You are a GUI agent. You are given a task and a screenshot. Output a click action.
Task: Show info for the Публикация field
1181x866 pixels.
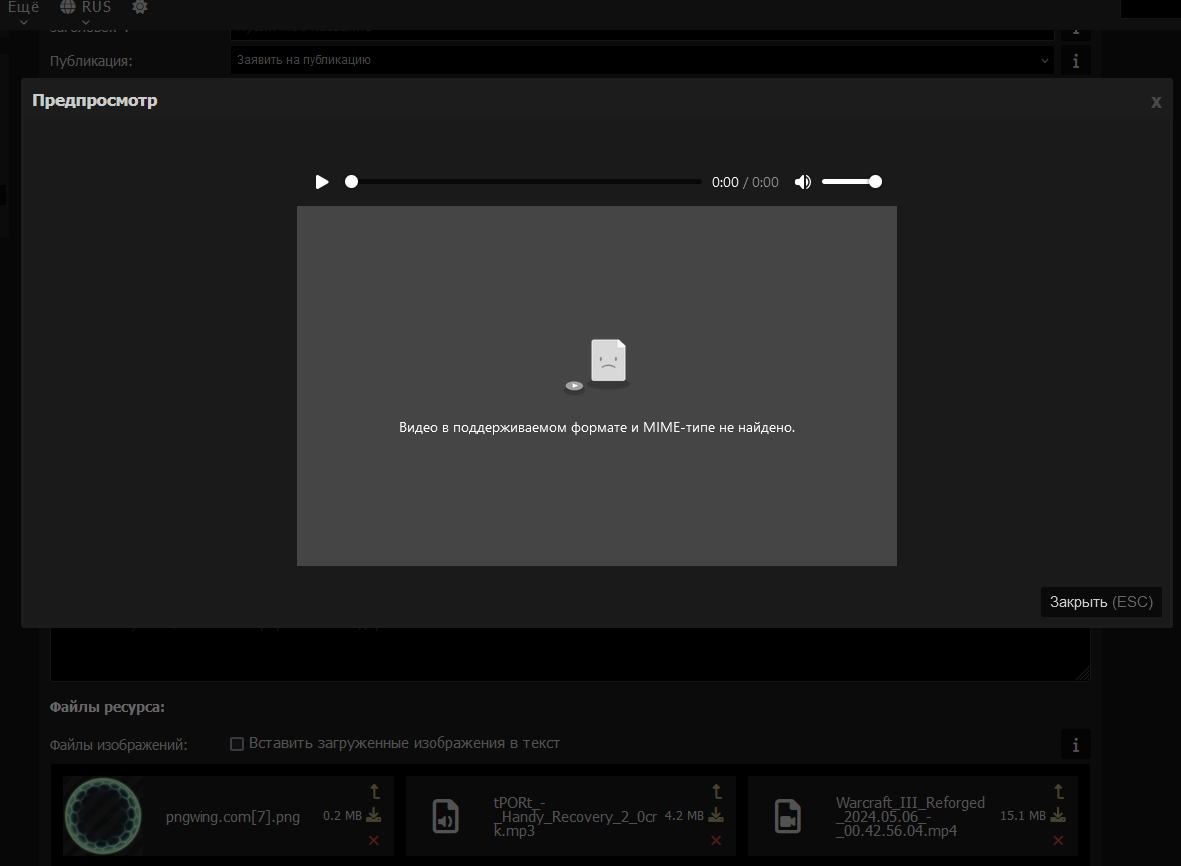coord(1076,61)
